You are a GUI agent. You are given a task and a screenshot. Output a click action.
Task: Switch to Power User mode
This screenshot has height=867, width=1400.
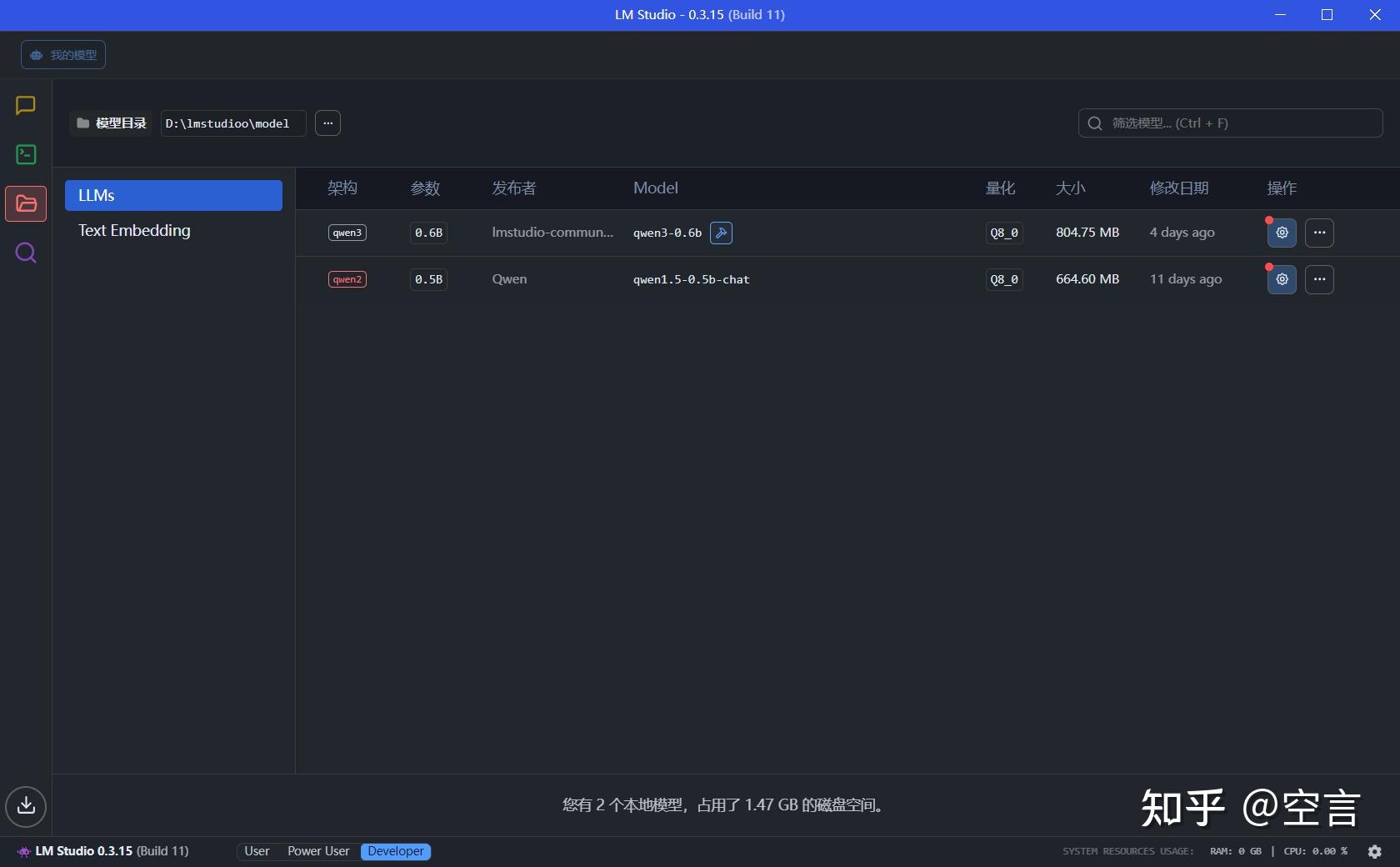coord(317,851)
